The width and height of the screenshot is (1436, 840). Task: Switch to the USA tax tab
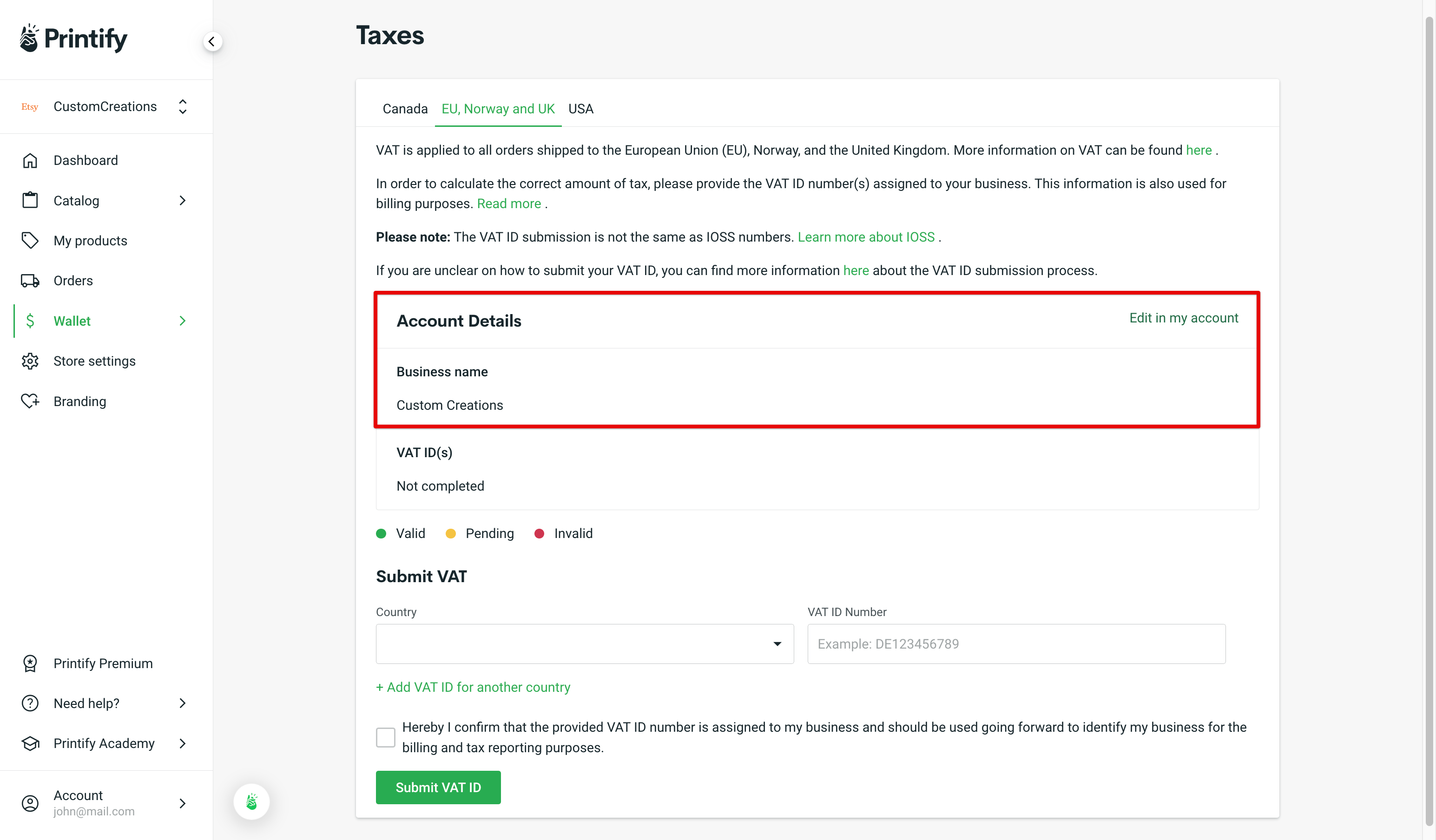pyautogui.click(x=580, y=108)
